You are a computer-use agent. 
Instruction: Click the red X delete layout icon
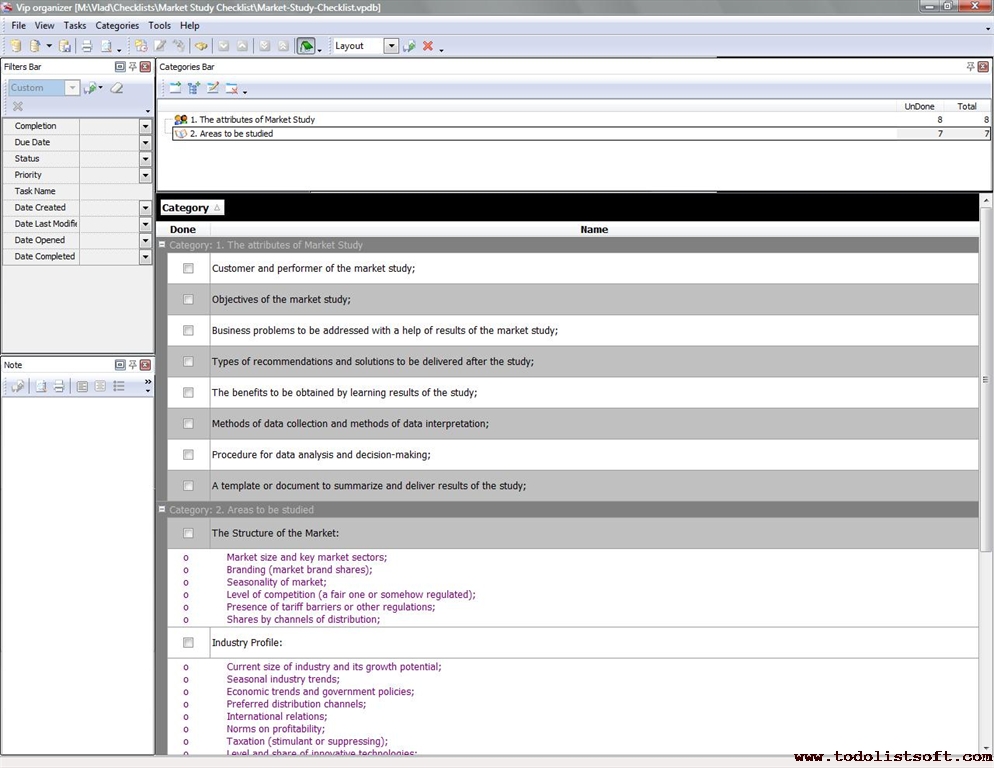pos(428,46)
